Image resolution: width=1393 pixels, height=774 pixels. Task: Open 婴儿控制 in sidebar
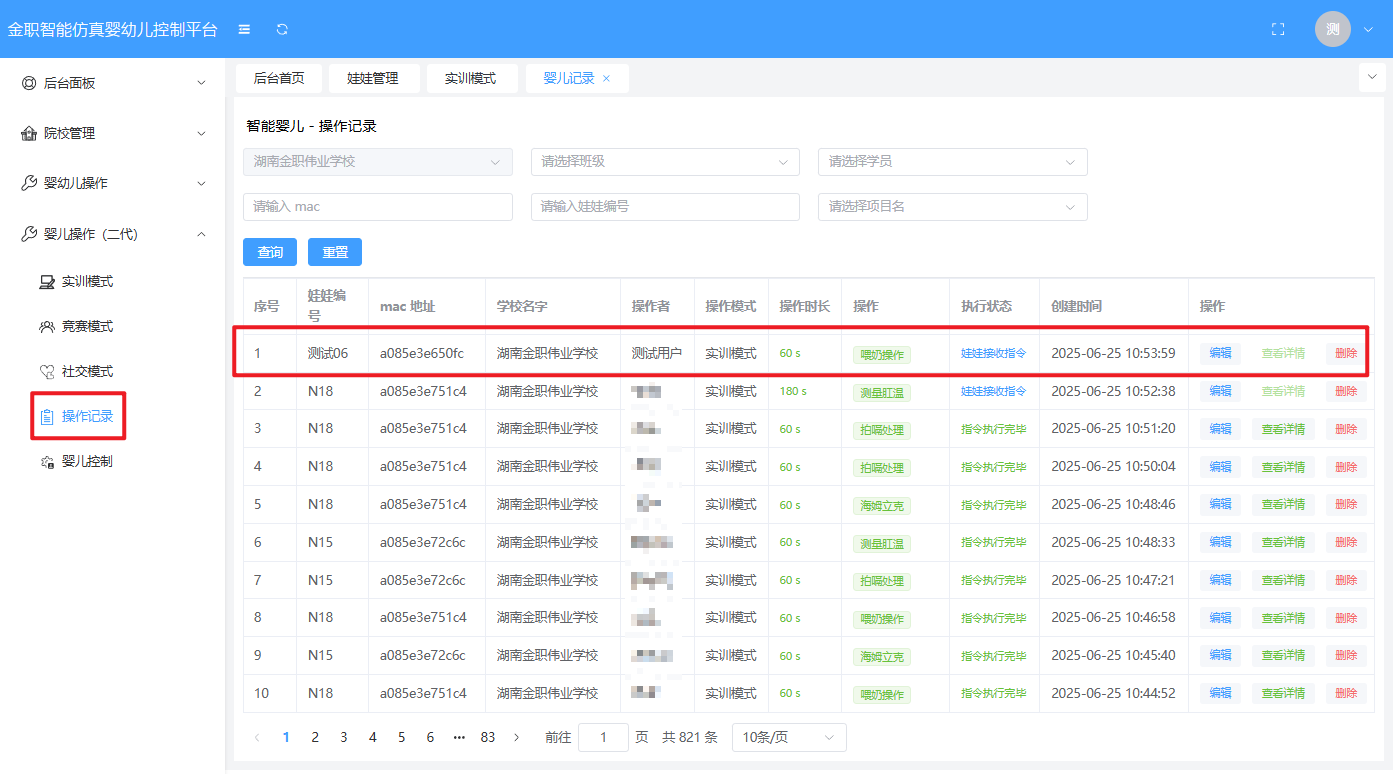[87, 462]
